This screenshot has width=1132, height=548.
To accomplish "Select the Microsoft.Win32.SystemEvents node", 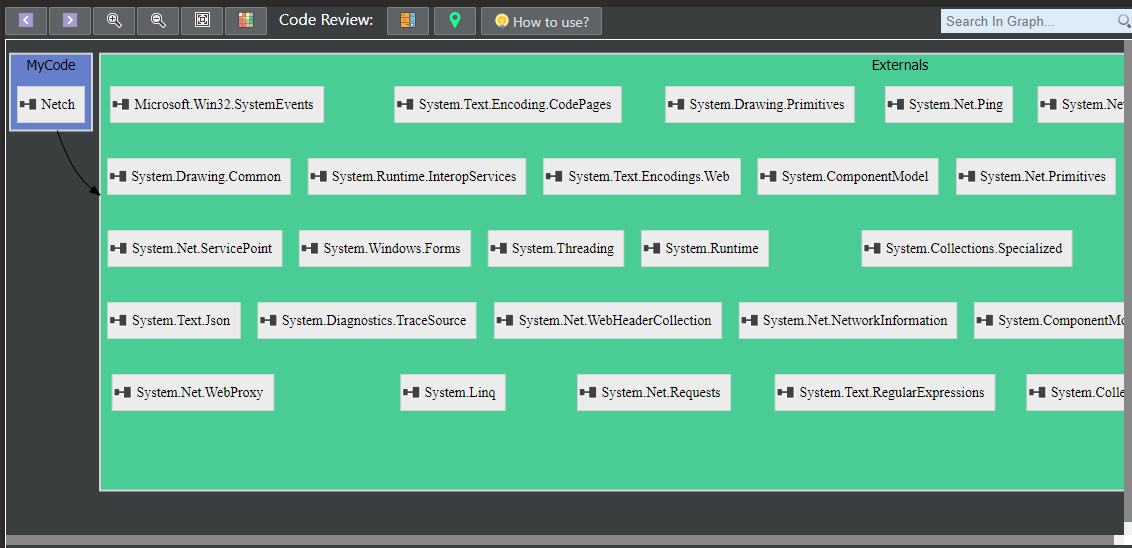I will 216,104.
